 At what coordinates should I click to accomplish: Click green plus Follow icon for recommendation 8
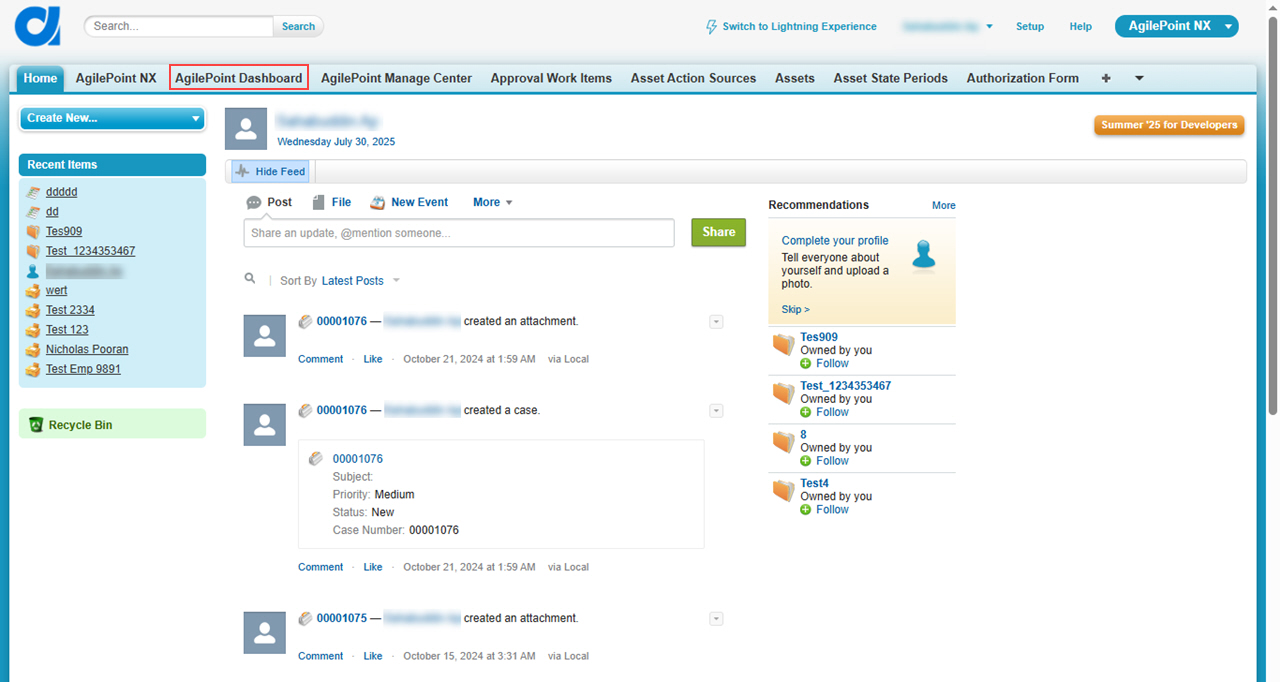click(806, 461)
